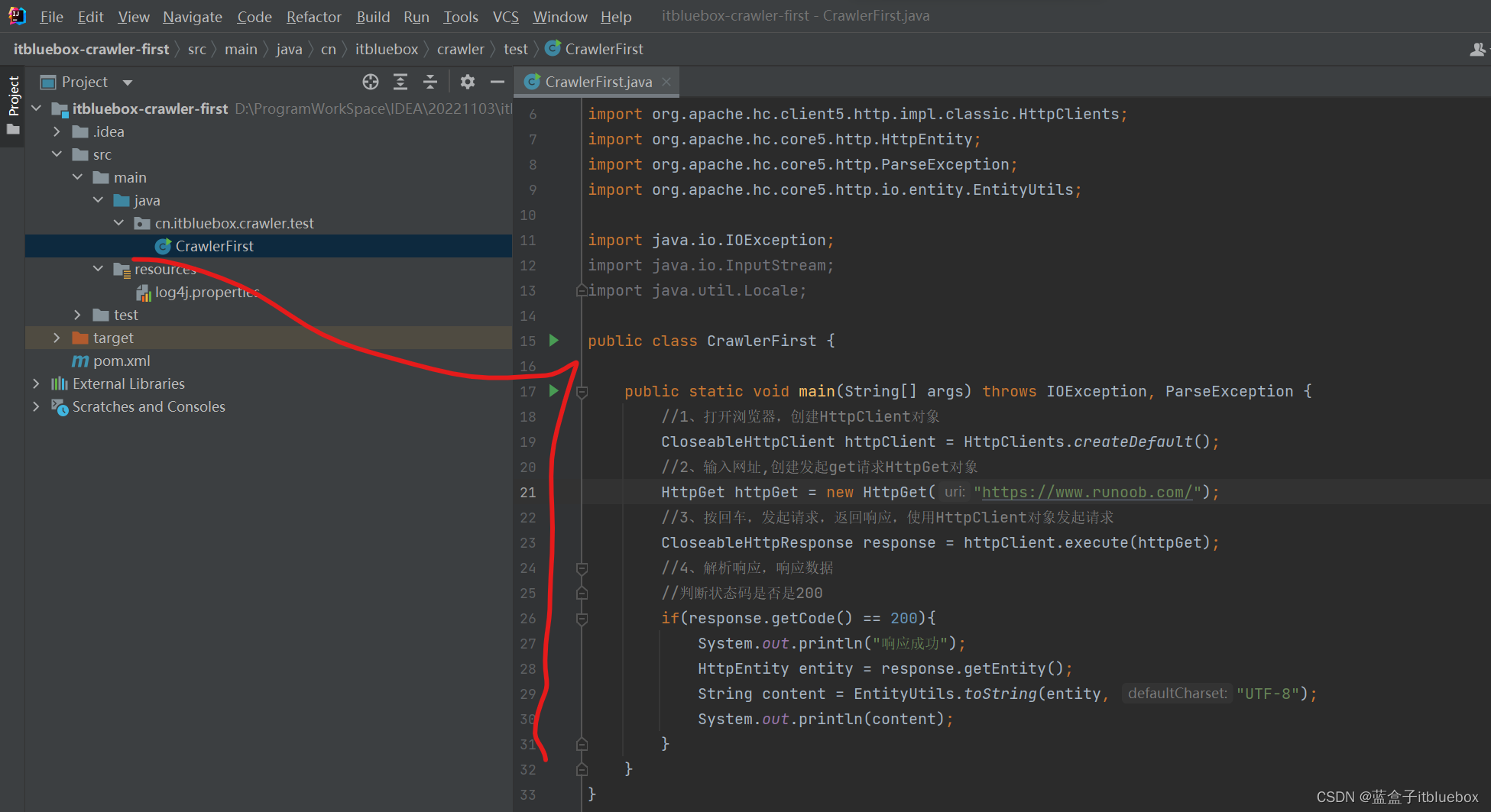Collapse the resources folder

tap(98, 269)
